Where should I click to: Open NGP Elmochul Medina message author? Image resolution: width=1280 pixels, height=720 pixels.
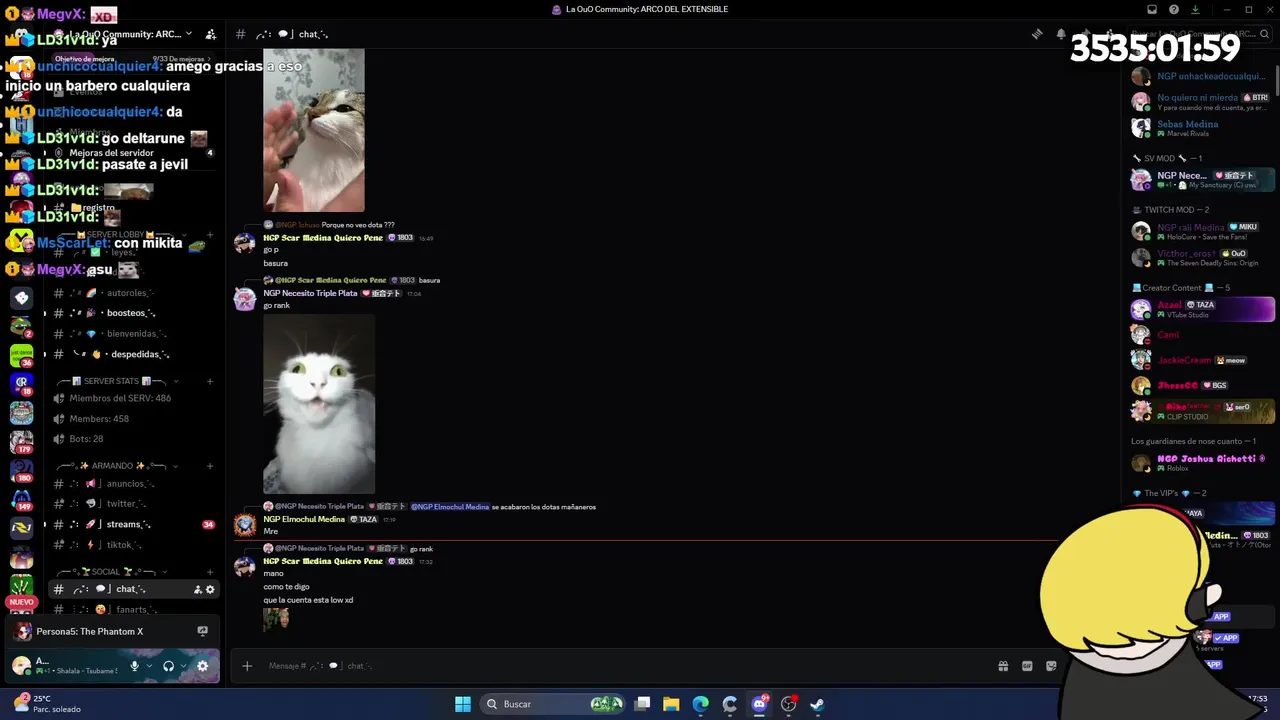pos(304,519)
